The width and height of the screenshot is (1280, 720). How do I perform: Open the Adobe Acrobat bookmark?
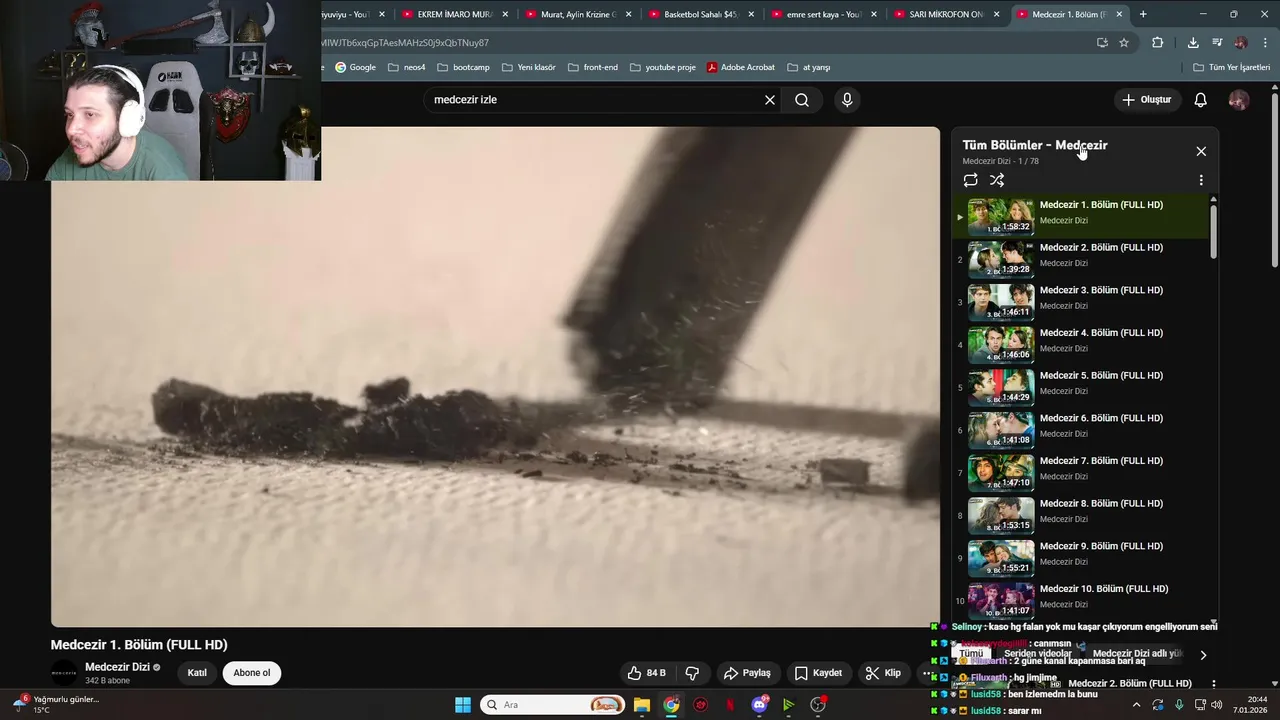tap(741, 67)
